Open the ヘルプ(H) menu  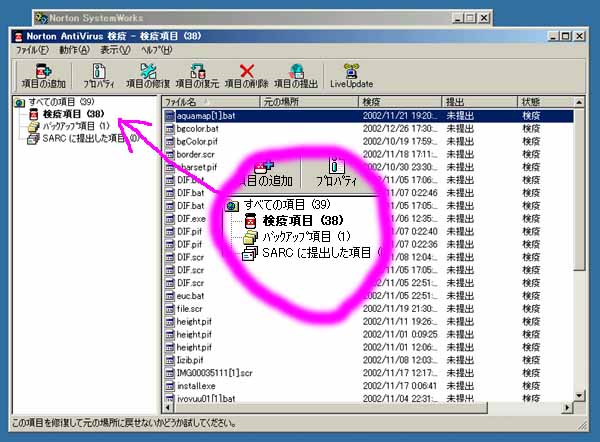(x=157, y=50)
